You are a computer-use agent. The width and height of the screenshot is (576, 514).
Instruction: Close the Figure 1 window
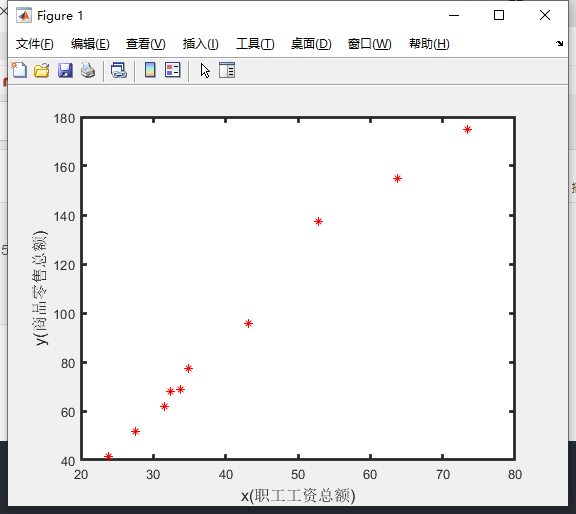545,15
